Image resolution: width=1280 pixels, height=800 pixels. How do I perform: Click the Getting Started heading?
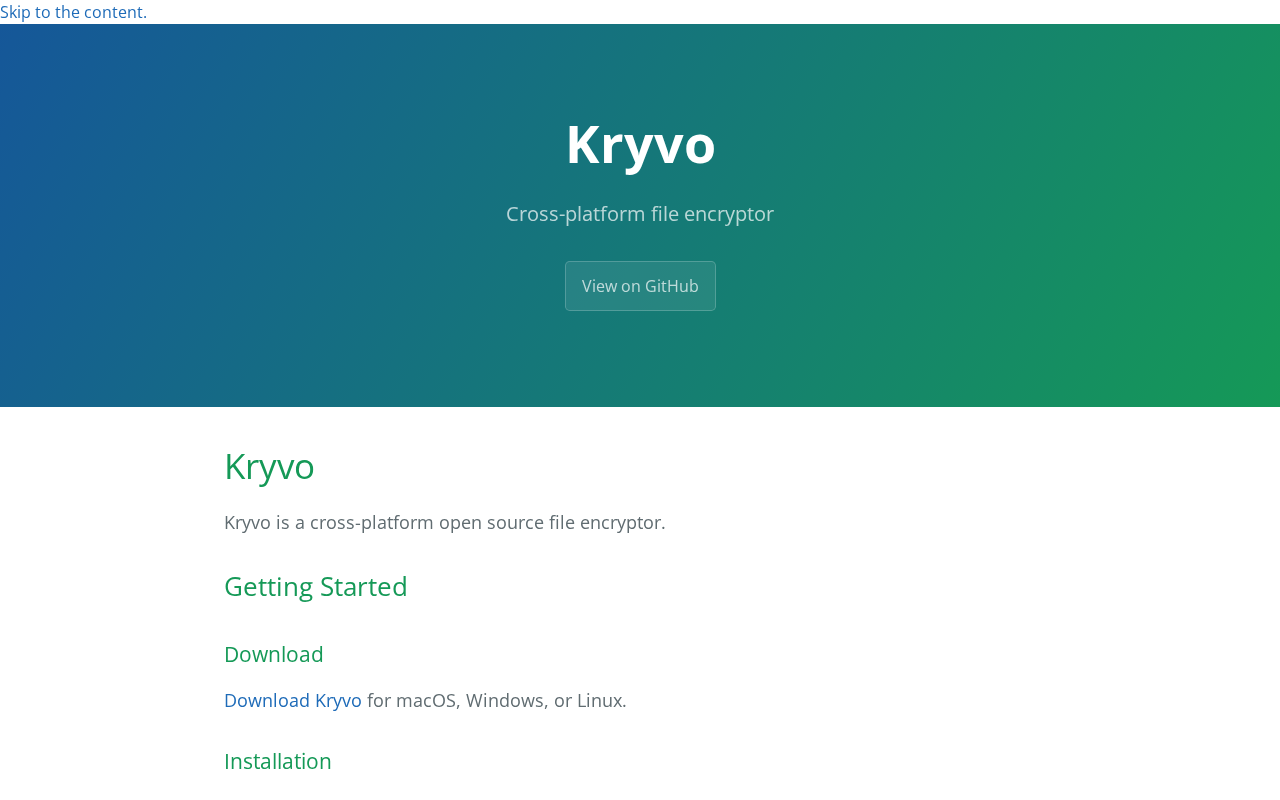pos(316,587)
